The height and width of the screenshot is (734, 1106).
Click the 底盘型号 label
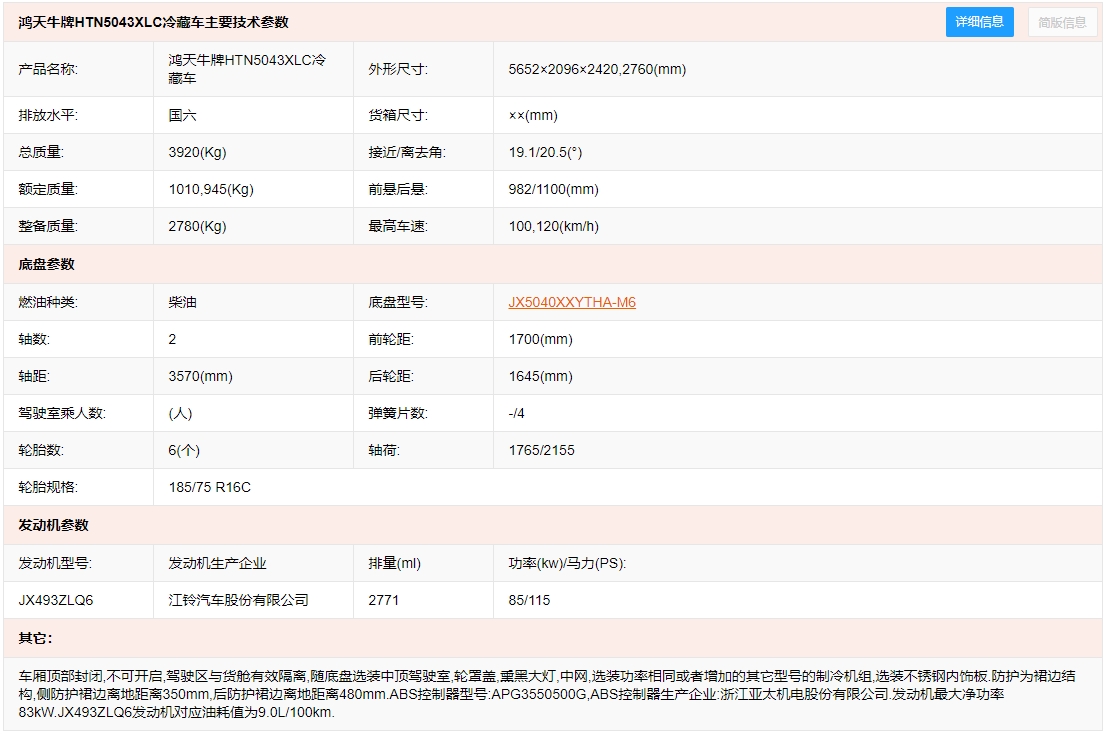coord(398,302)
